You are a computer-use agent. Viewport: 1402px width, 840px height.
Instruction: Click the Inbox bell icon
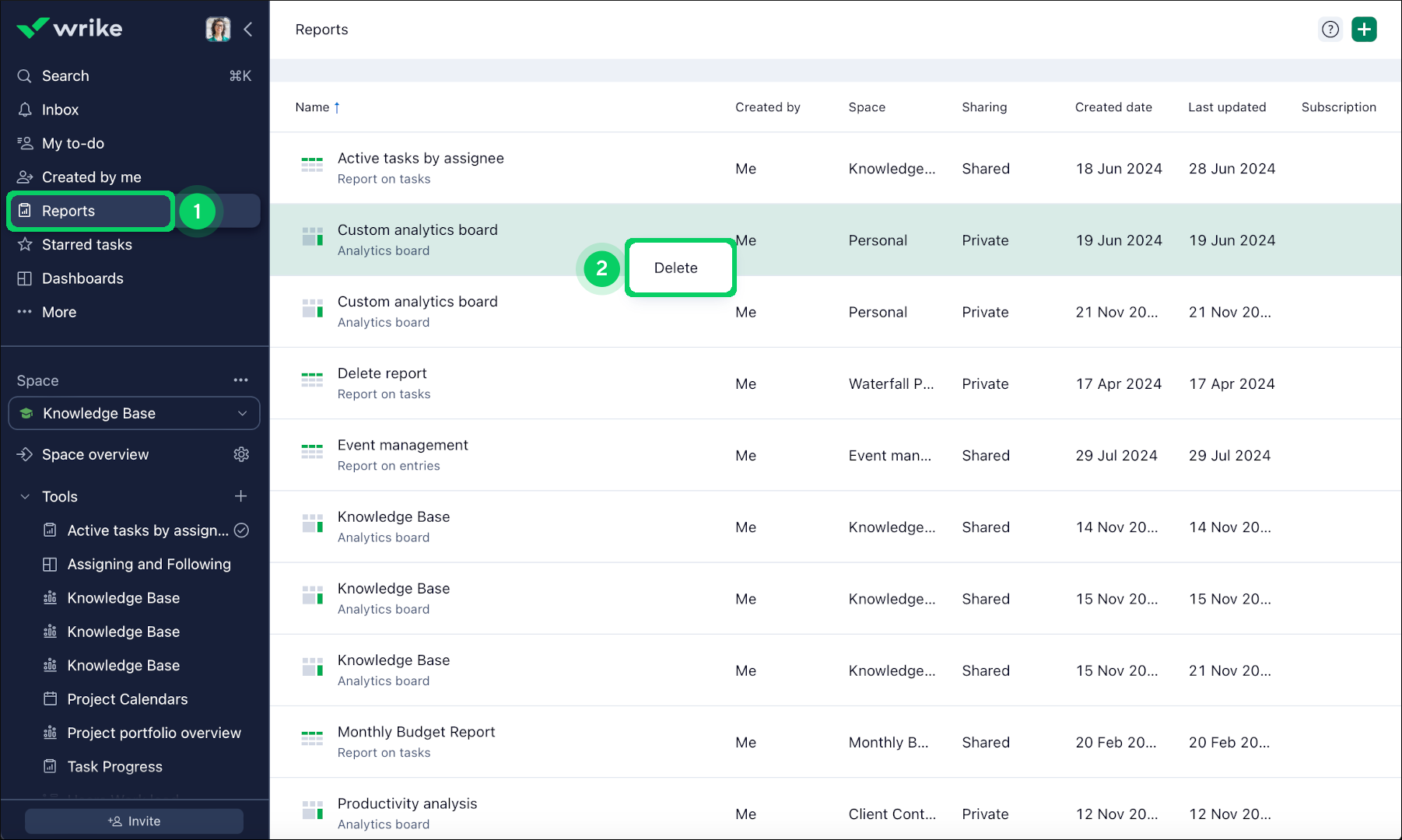(25, 110)
